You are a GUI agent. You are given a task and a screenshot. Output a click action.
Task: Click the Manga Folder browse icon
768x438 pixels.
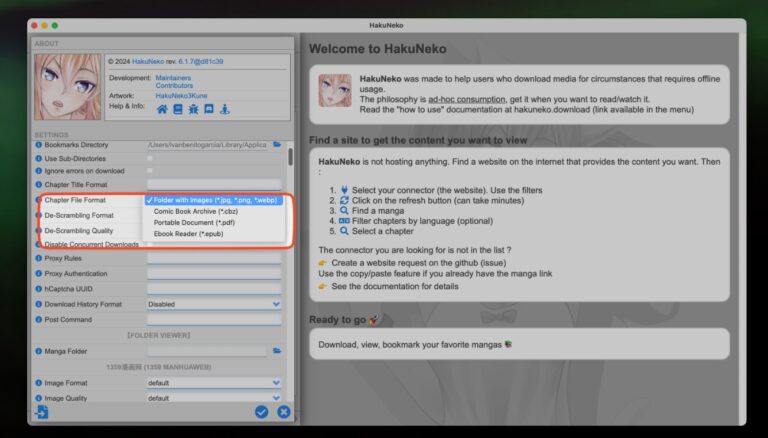click(277, 351)
